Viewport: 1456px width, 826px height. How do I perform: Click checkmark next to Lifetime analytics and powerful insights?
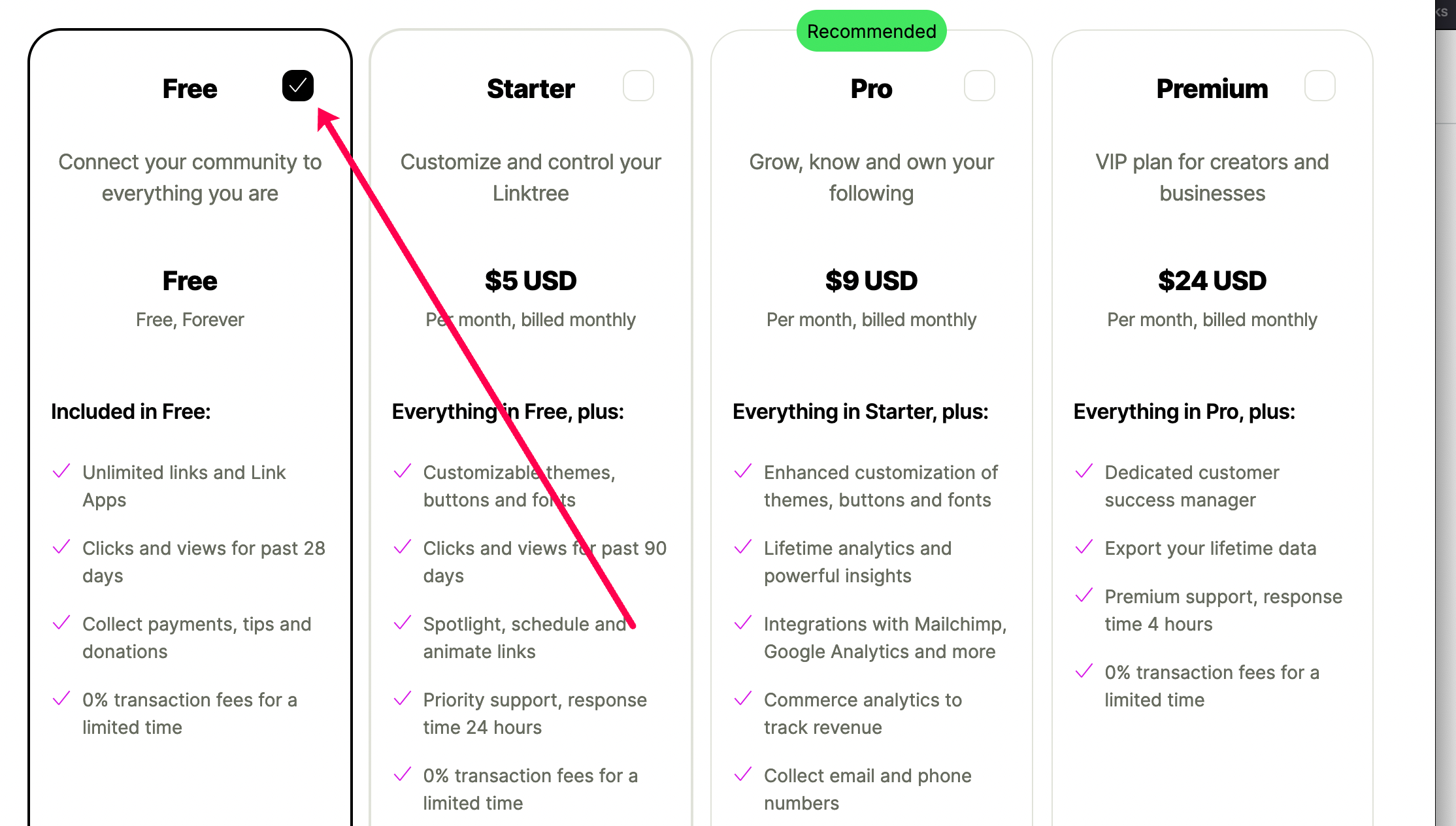pos(743,547)
